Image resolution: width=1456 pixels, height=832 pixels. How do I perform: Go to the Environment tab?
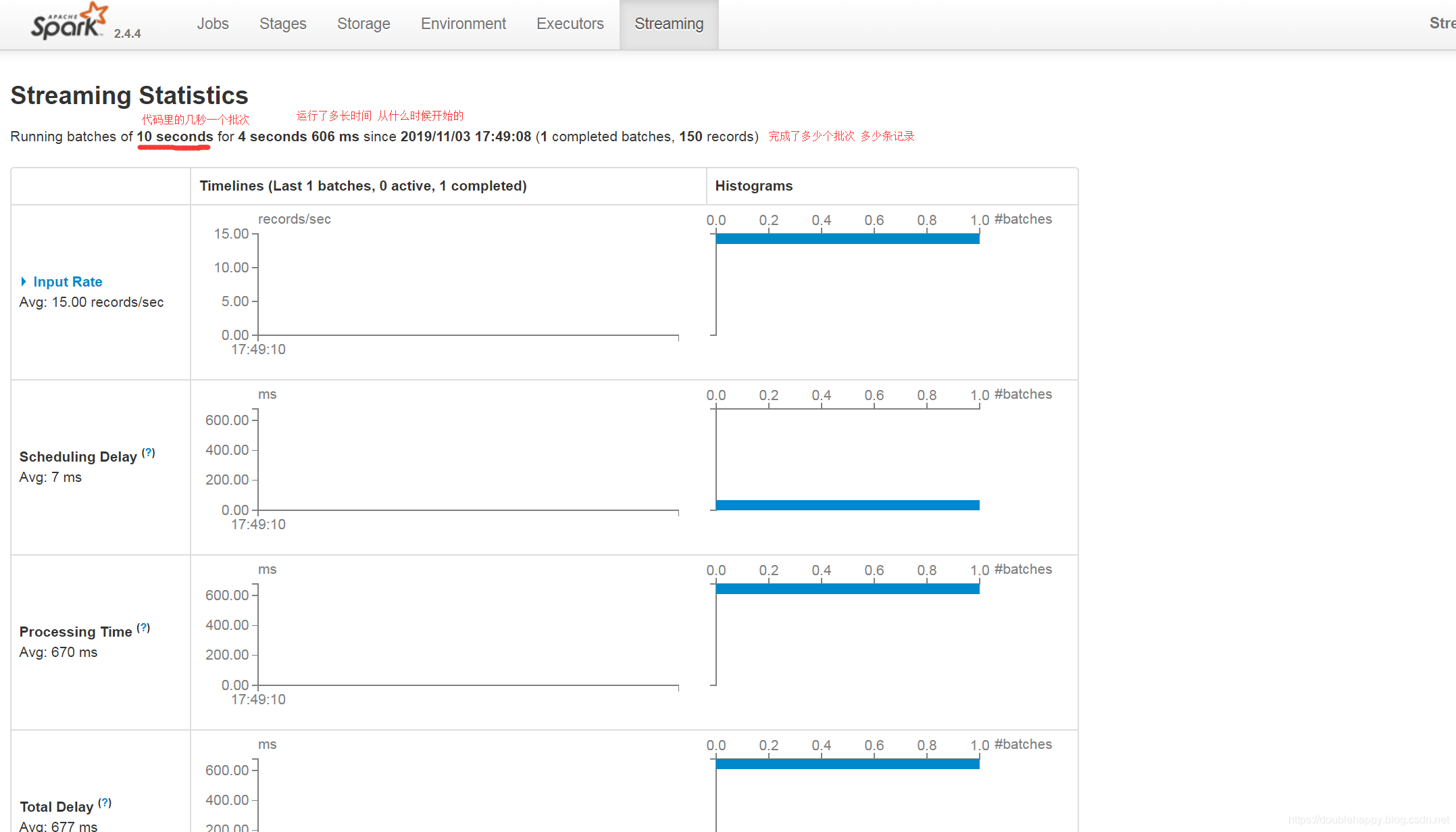463,24
